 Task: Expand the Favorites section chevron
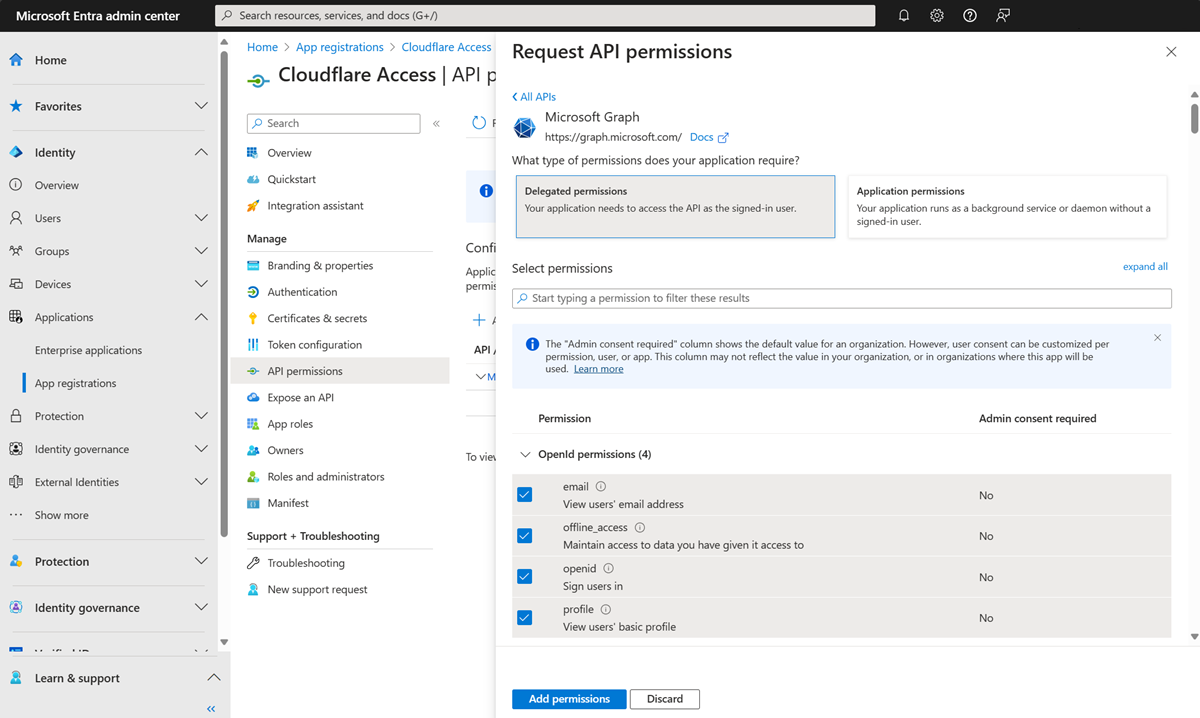point(201,106)
